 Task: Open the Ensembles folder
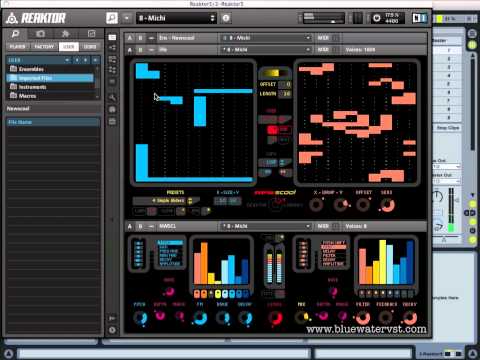(31, 69)
